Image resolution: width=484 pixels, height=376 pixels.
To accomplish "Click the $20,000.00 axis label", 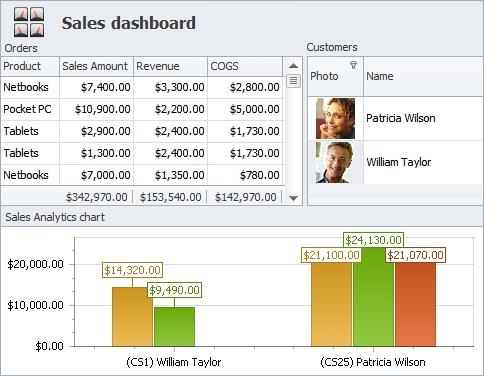I will point(35,264).
